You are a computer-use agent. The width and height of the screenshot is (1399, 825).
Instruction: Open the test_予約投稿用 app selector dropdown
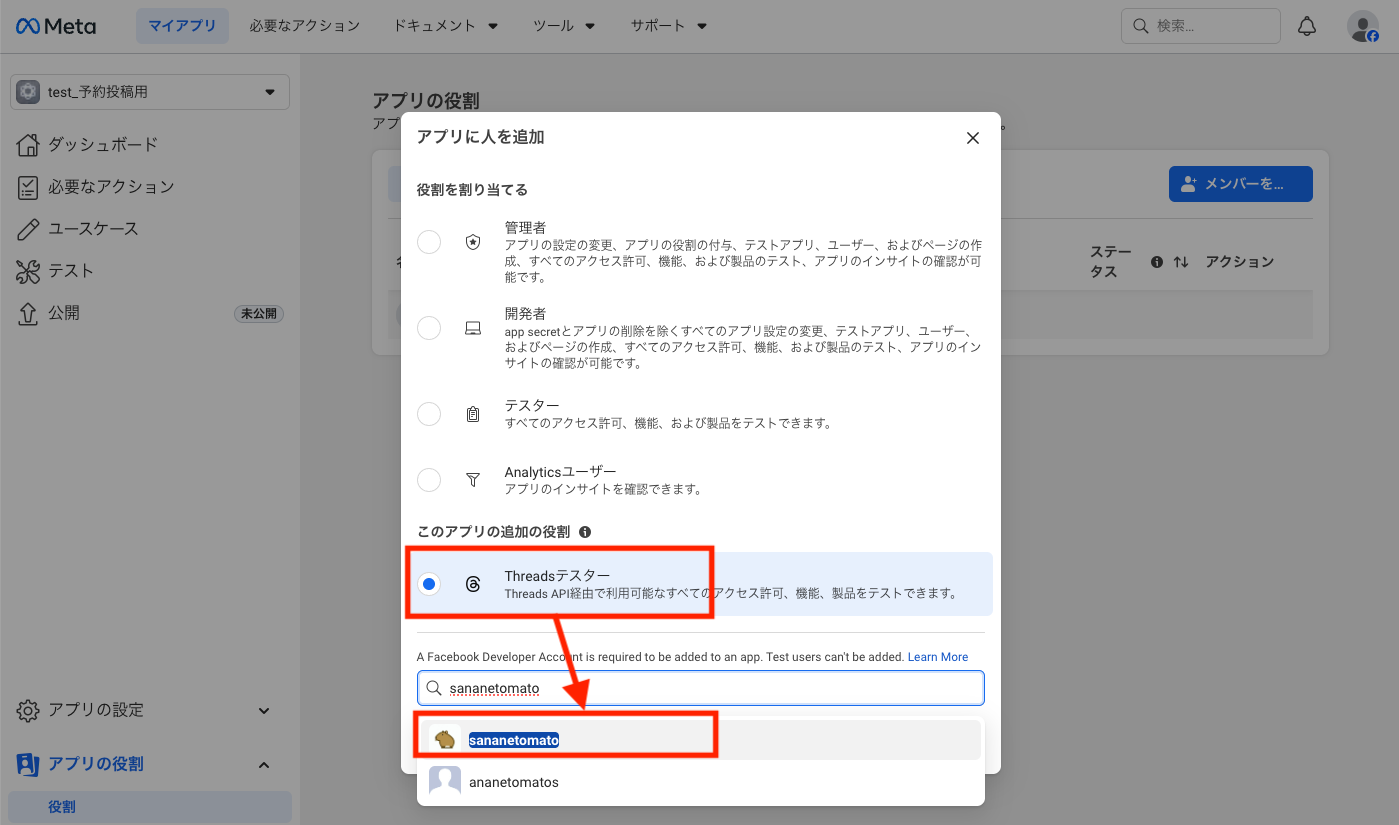[x=150, y=92]
